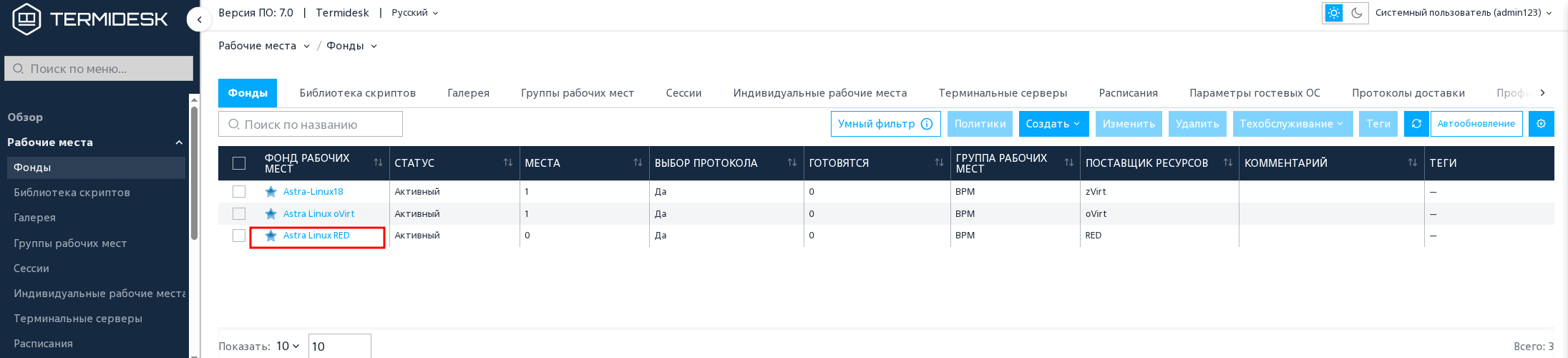Switch to Протоколы доставки tab
The width and height of the screenshot is (1568, 358).
[1408, 93]
